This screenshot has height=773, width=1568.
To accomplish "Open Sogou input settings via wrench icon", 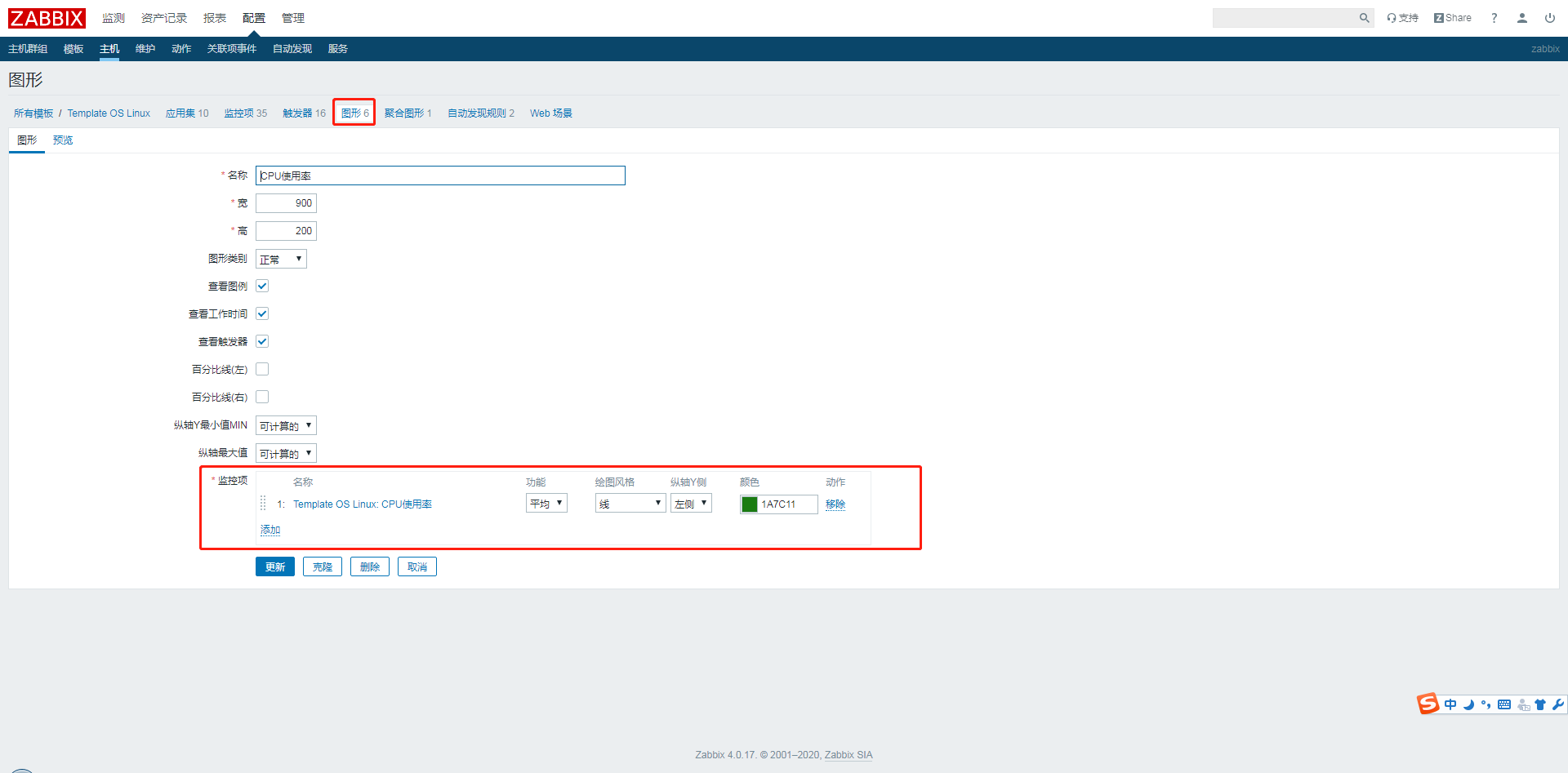I will click(1558, 704).
